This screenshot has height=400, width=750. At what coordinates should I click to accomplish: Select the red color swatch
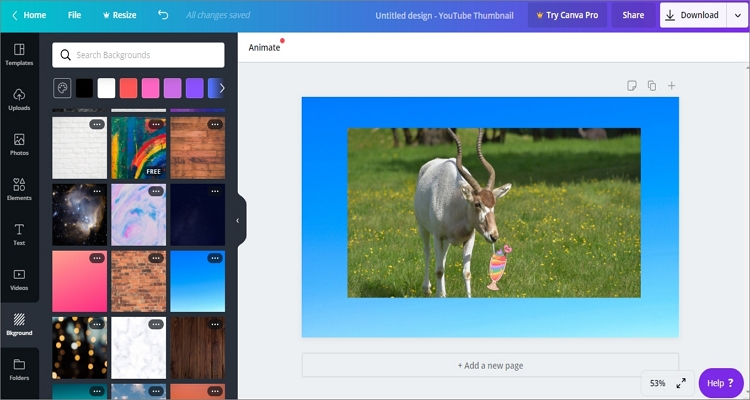(x=128, y=88)
